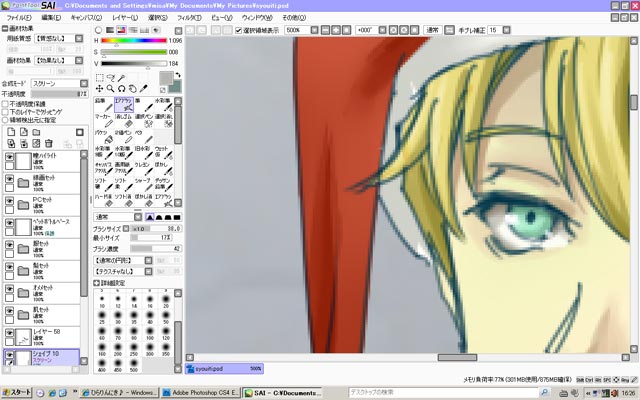Toggle the swatches panel icon
Viewport: 640px width, 400px height.
coord(144,30)
